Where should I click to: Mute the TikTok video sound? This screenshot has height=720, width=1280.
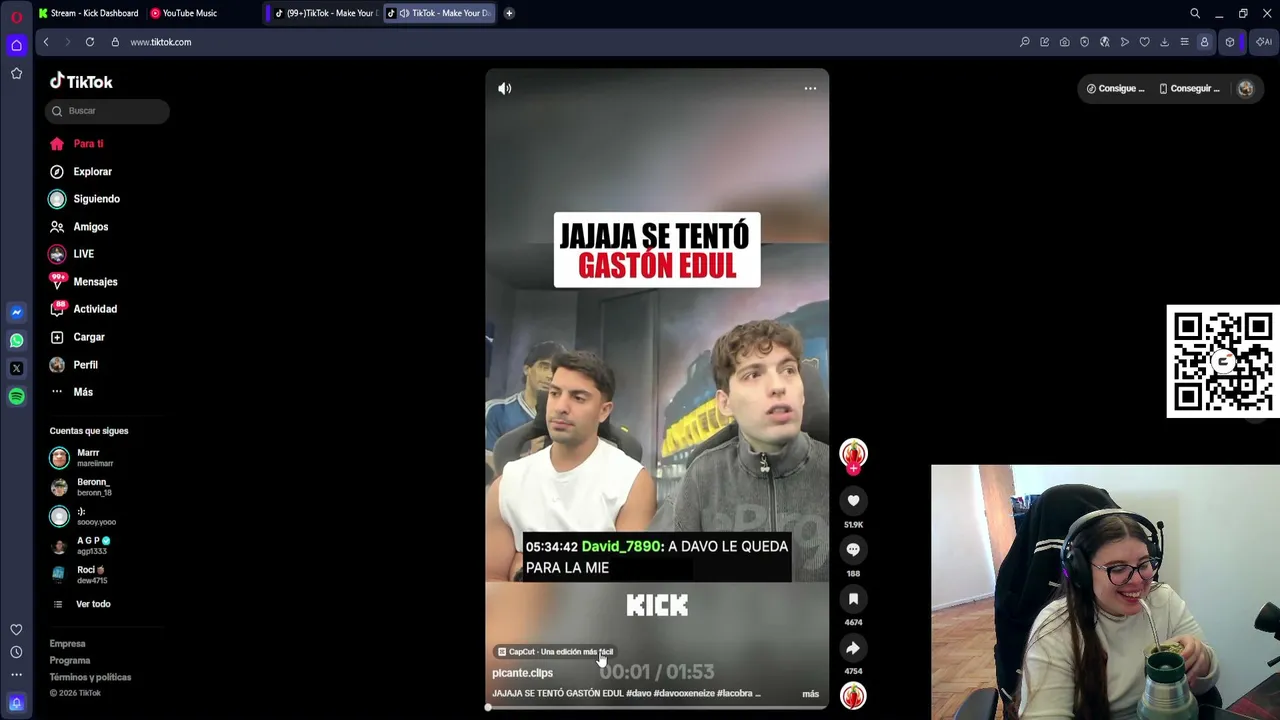505,88
